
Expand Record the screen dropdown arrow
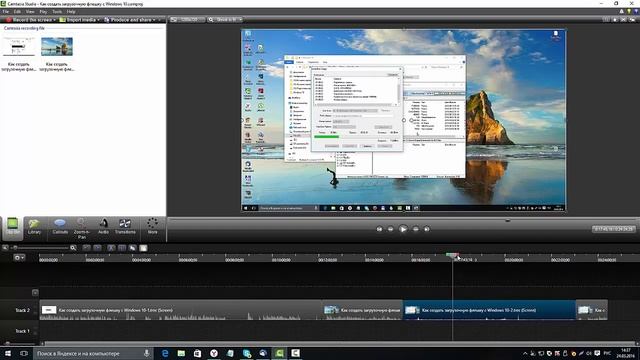click(55, 20)
